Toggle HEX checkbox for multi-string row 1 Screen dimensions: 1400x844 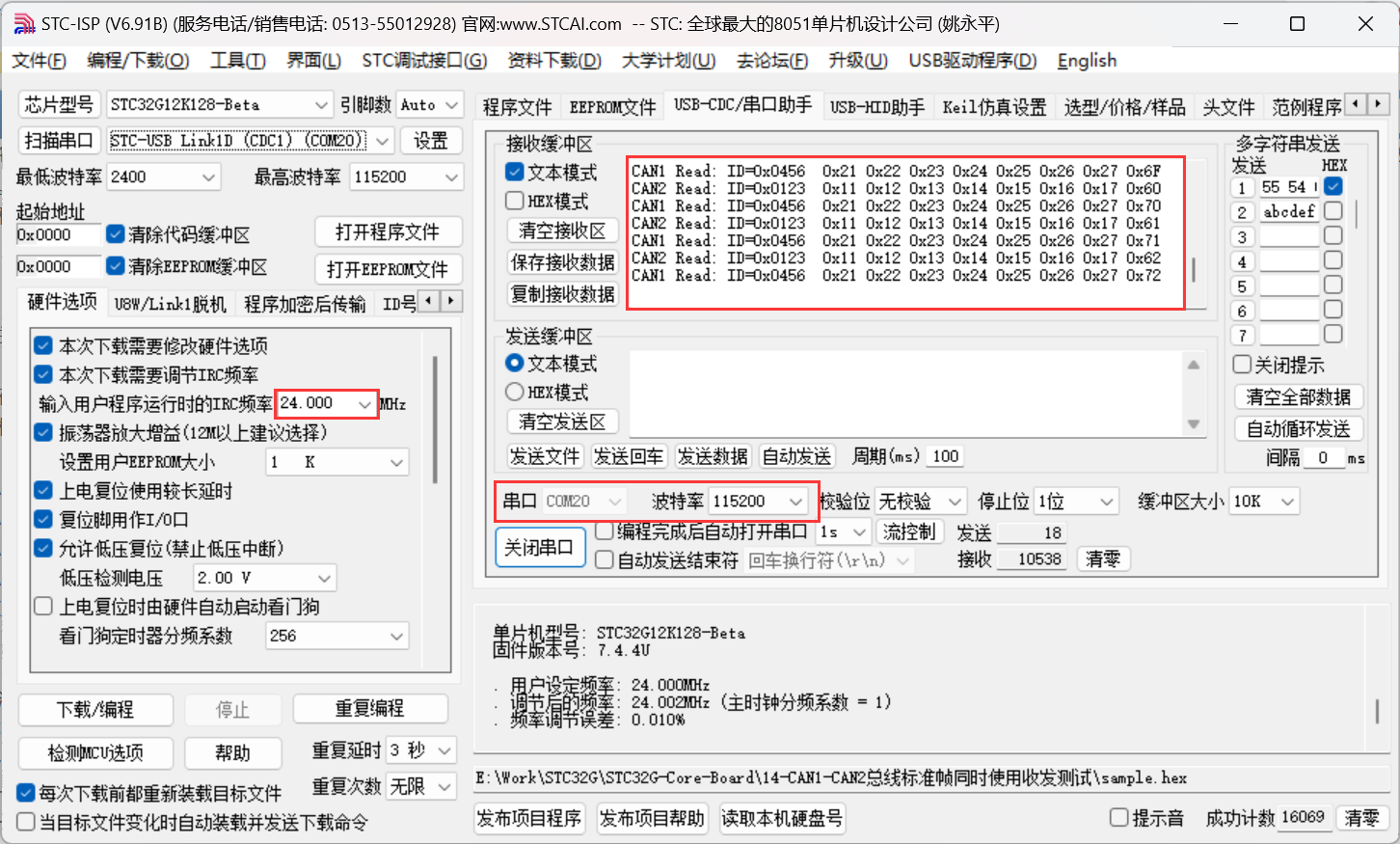click(1333, 186)
